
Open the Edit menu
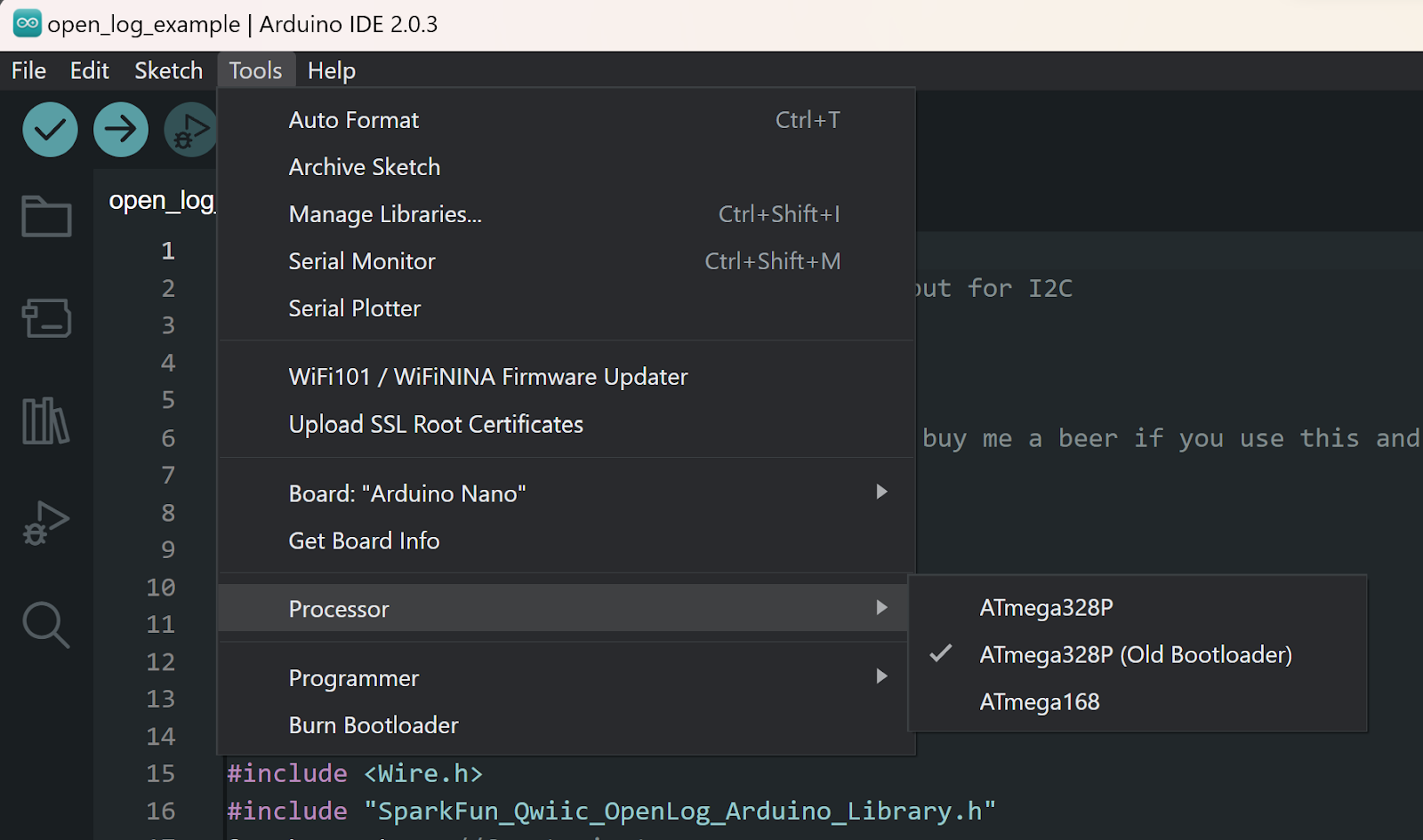tap(90, 70)
